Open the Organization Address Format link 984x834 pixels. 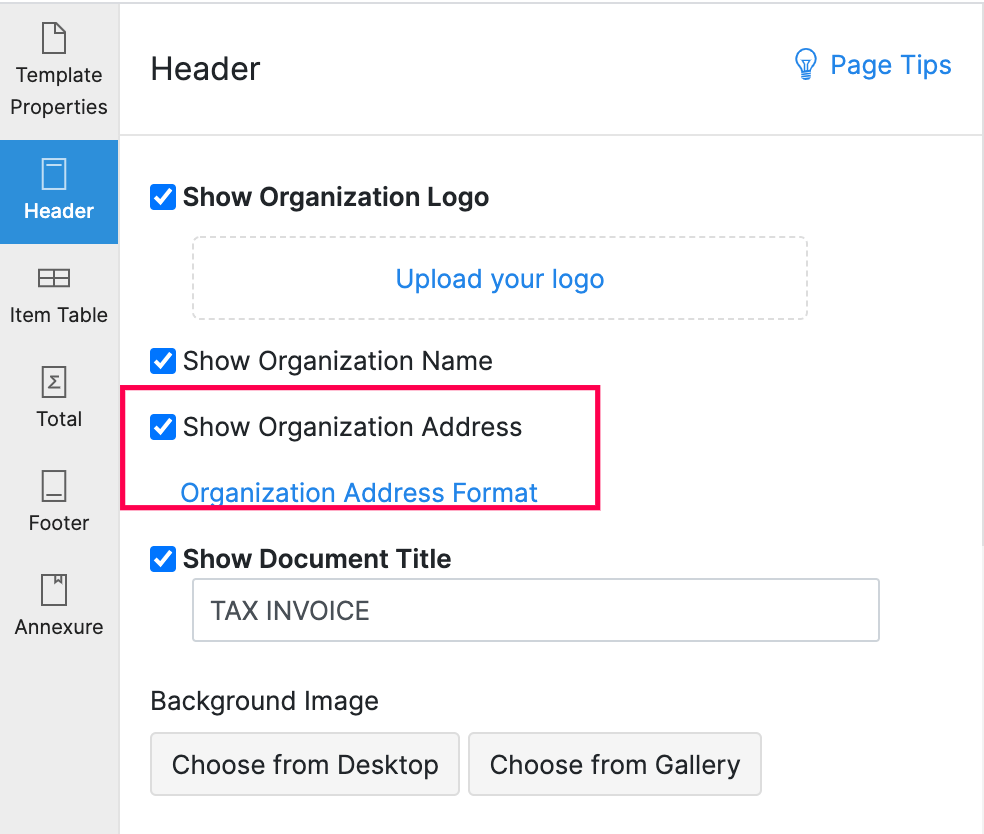pos(359,493)
